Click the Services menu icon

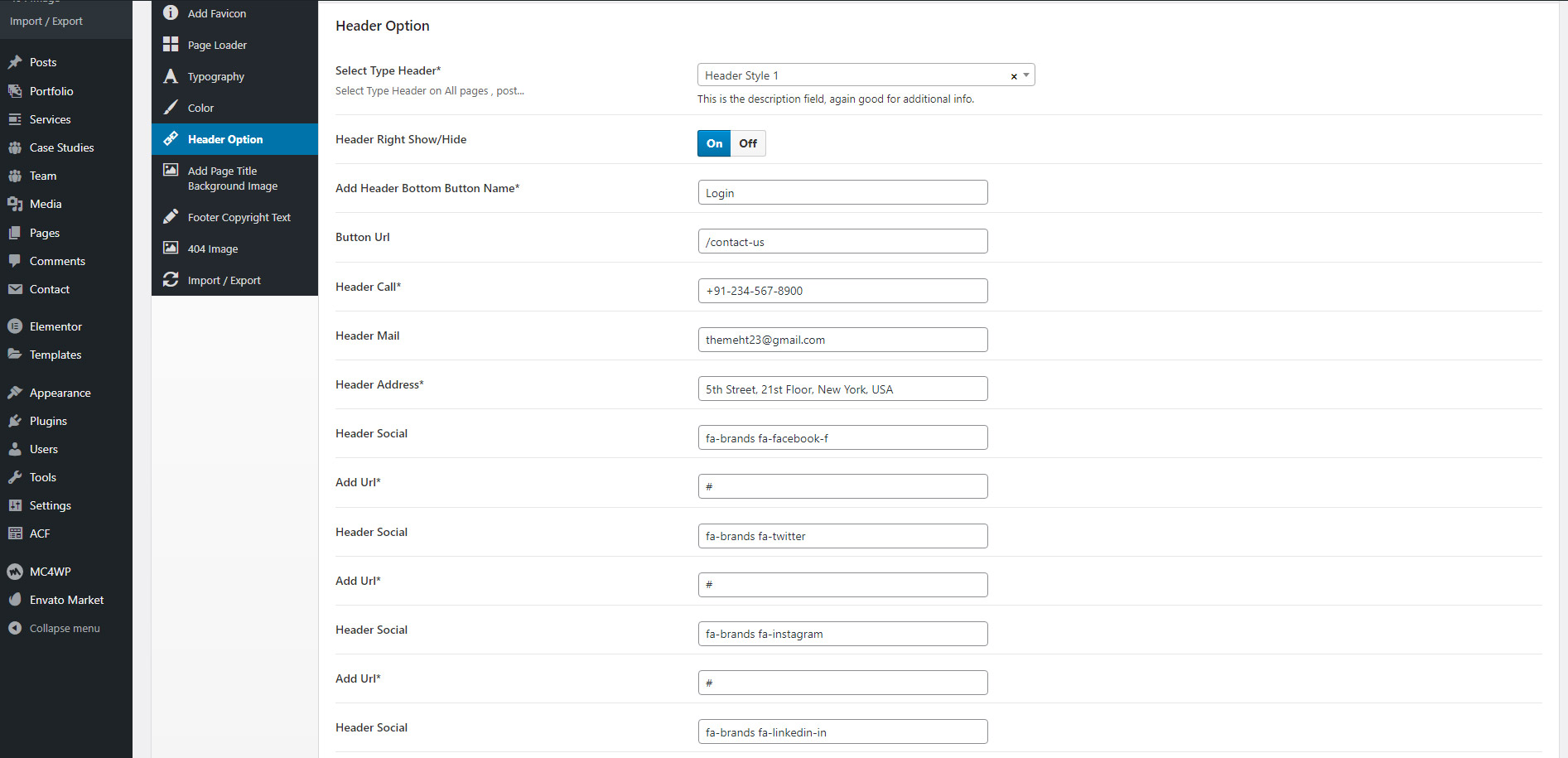(15, 119)
